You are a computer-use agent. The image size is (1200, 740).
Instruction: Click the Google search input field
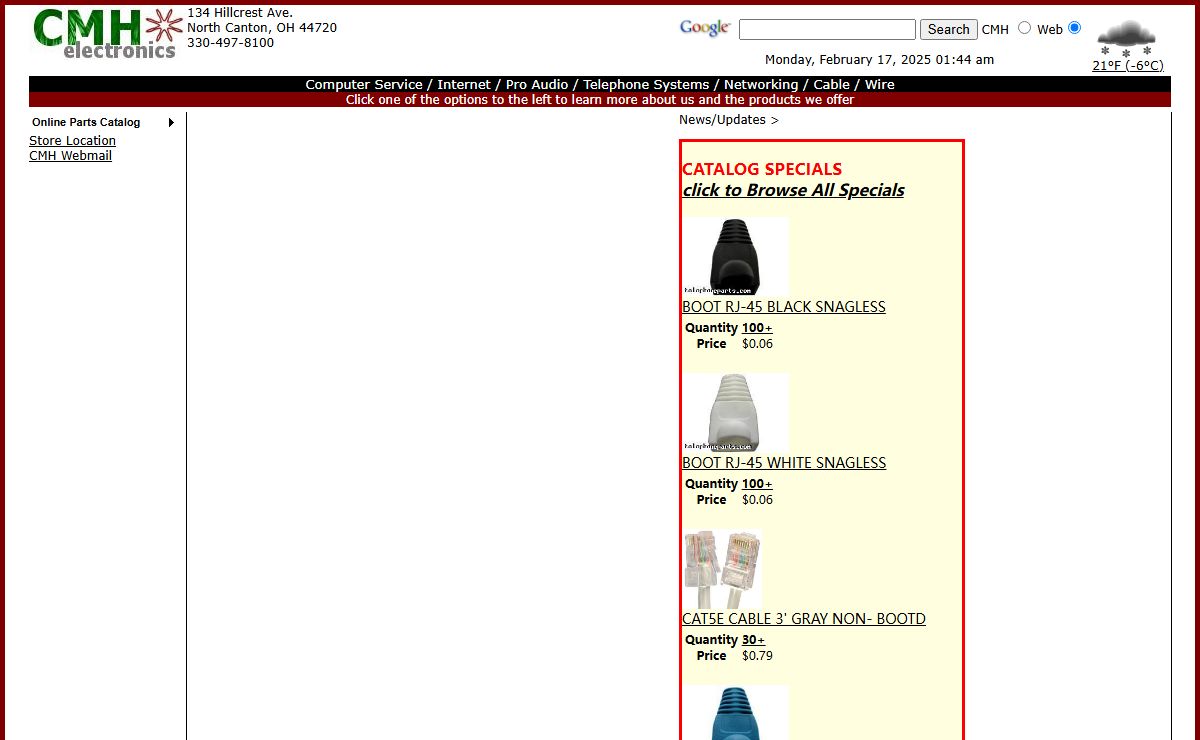[827, 30]
